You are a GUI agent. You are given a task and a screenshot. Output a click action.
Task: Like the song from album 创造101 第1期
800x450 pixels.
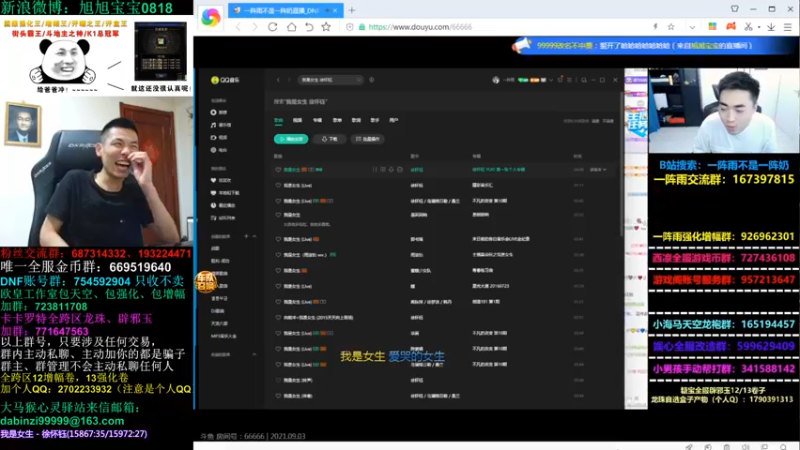point(278,302)
